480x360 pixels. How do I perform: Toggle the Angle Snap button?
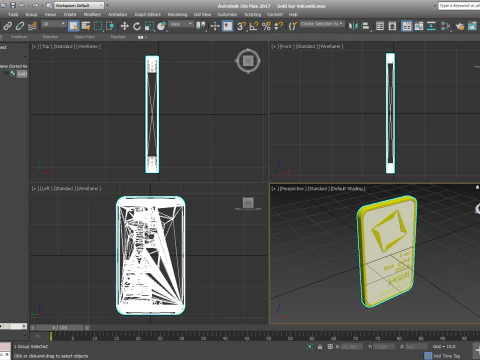[254, 26]
